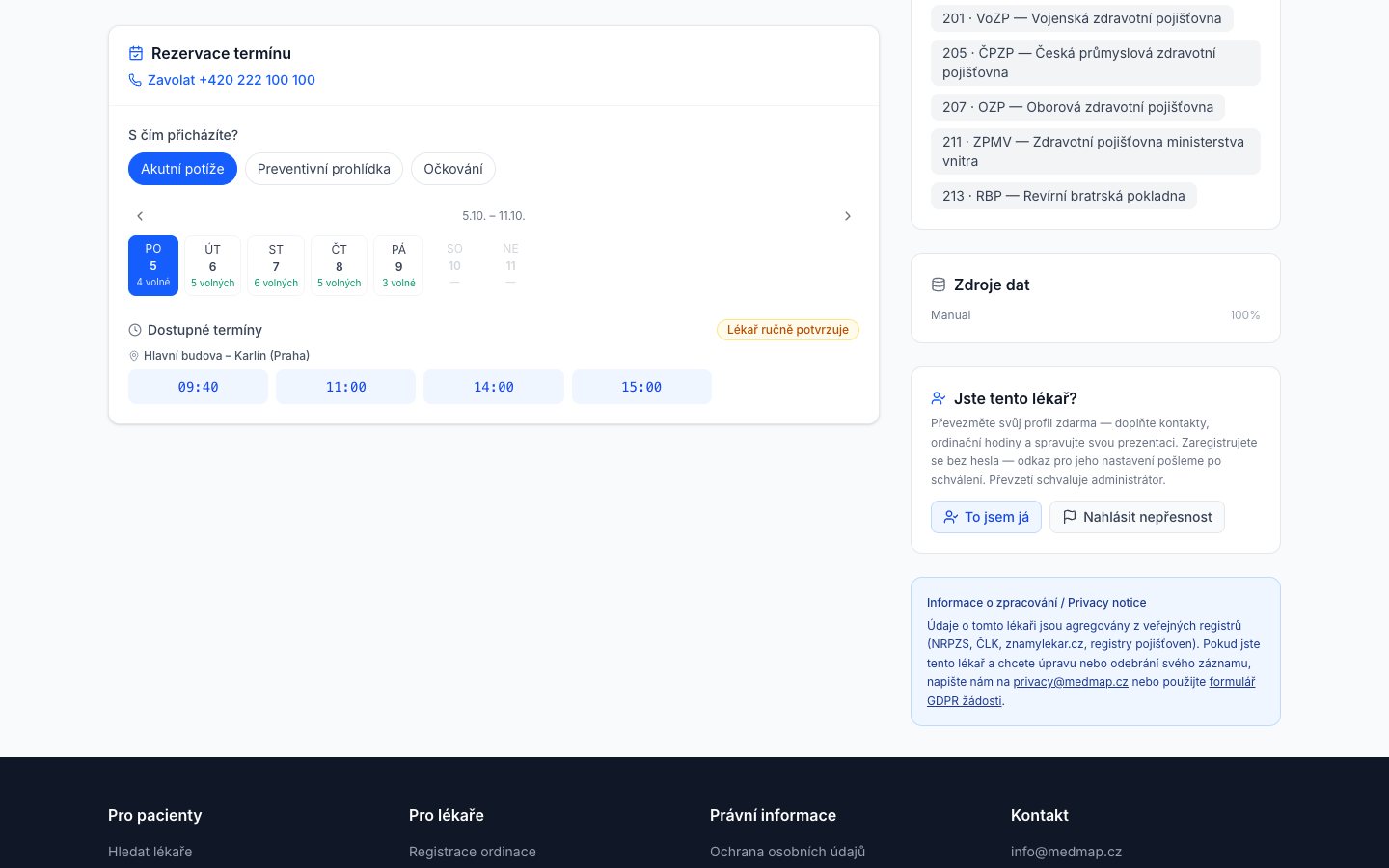Click the flag icon in Nahlásit nepřesnost
1389x868 pixels.
pos(1070,517)
